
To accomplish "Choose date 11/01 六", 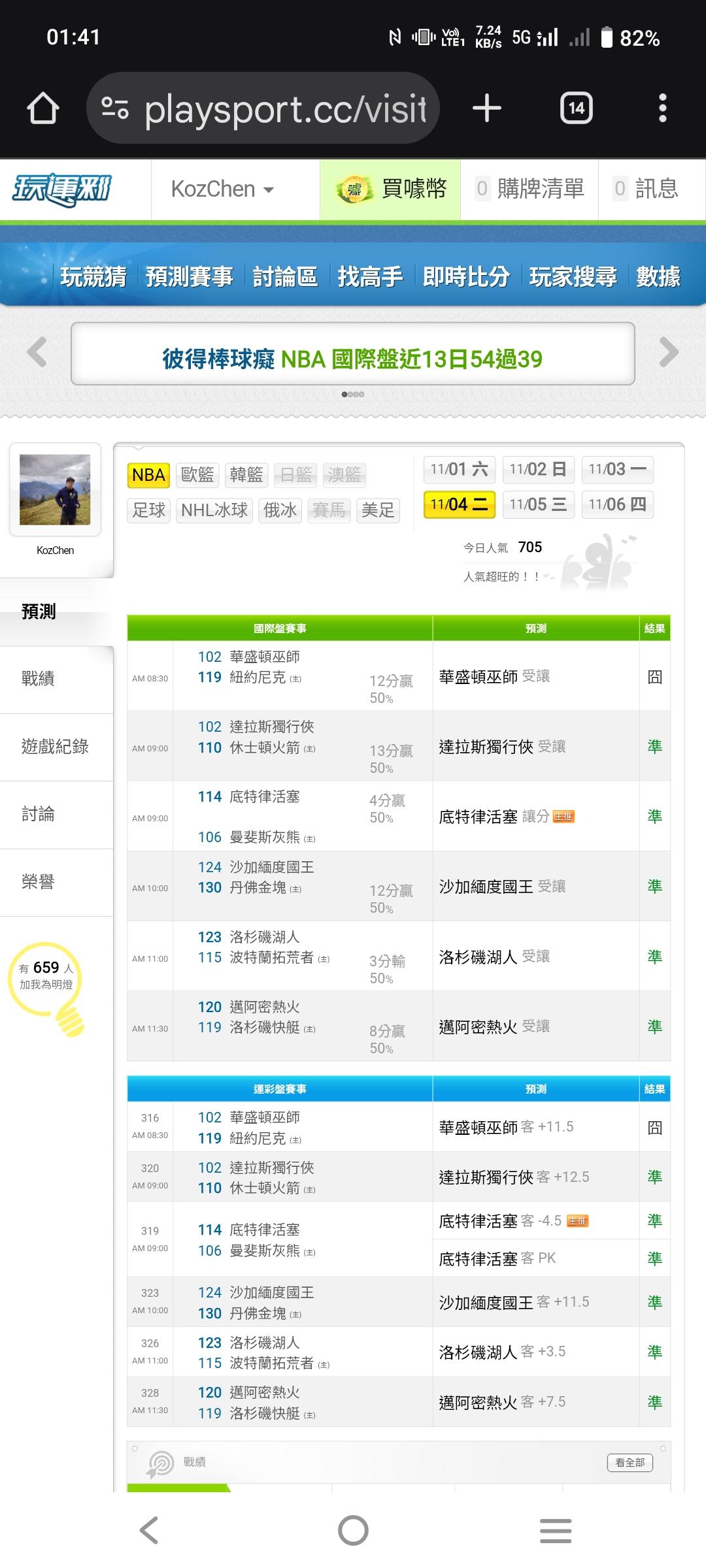I will (460, 469).
